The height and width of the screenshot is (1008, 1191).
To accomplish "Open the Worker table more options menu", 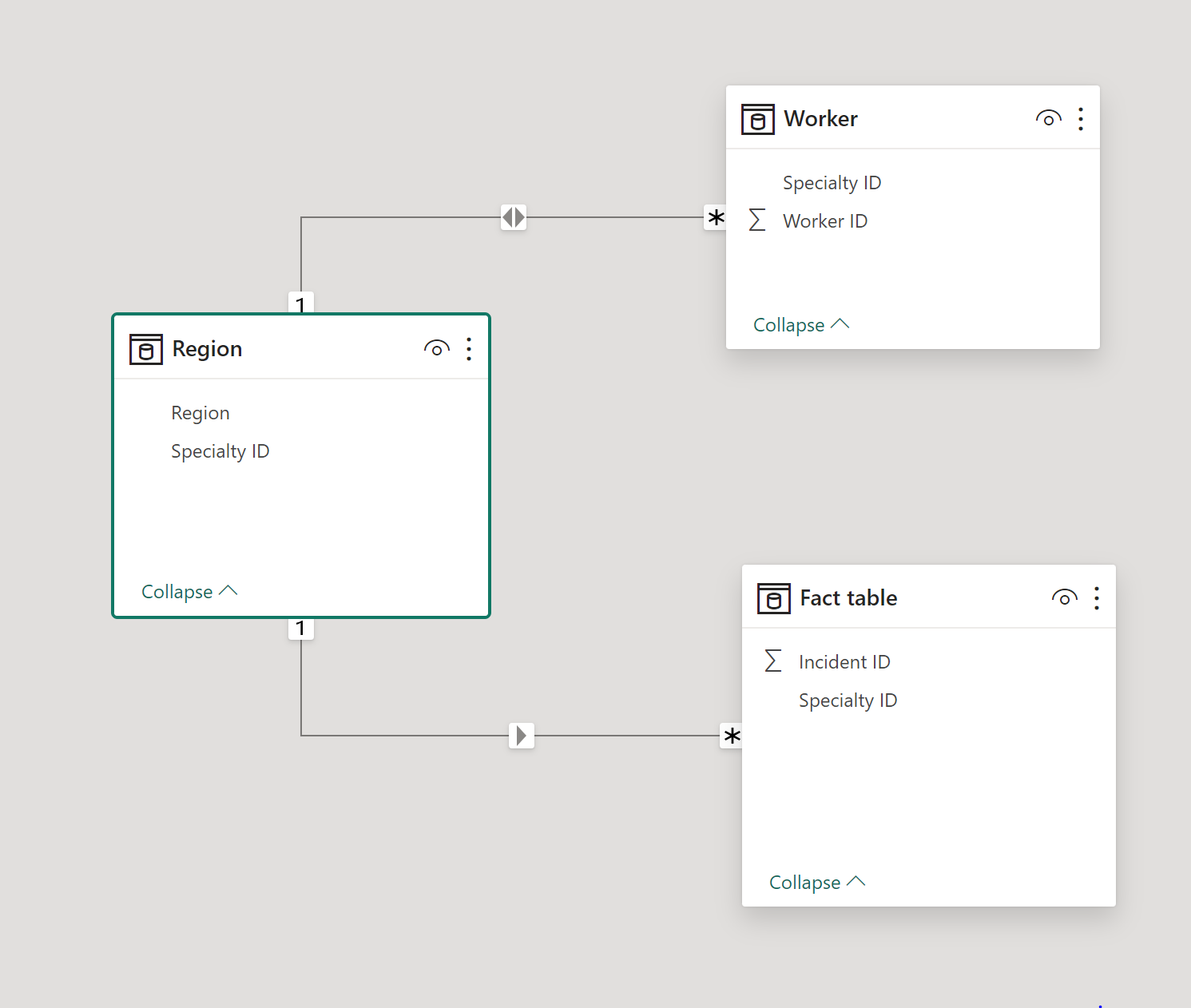I will coord(1081,119).
